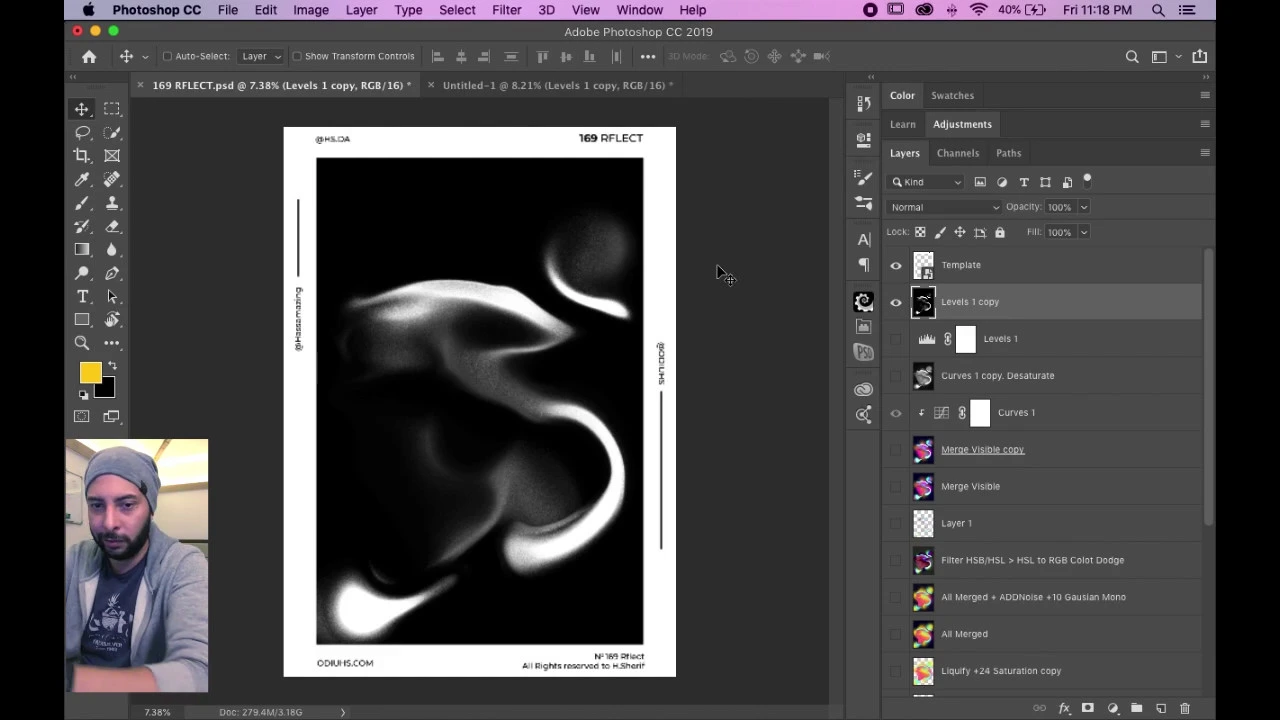Select the Frame tool

112,155
